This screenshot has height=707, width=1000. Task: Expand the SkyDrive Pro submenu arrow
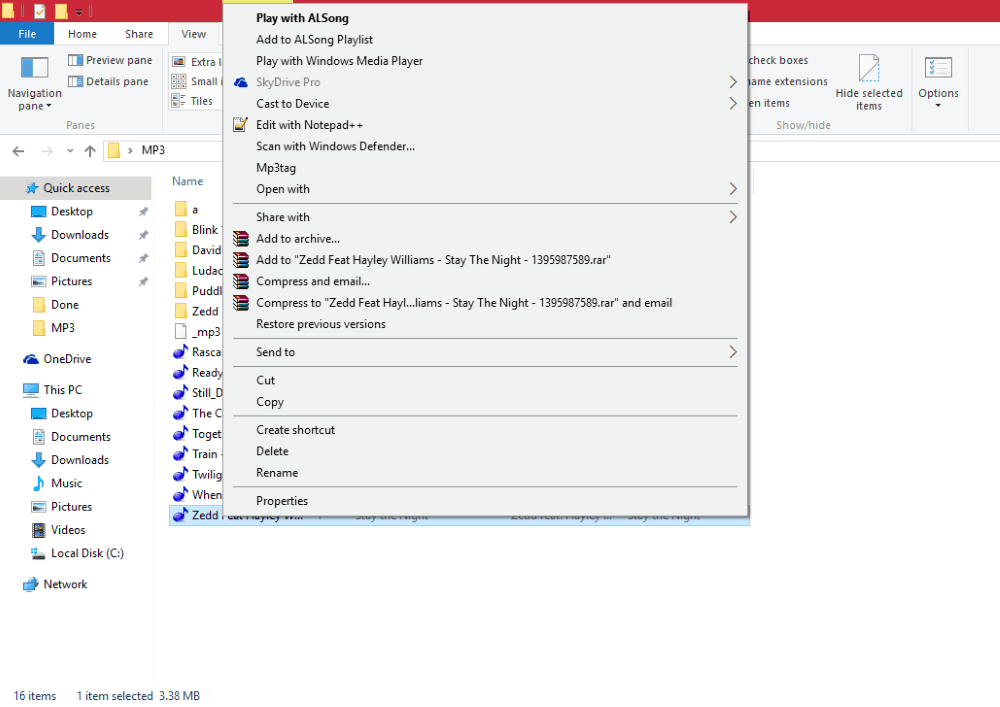pyautogui.click(x=733, y=82)
